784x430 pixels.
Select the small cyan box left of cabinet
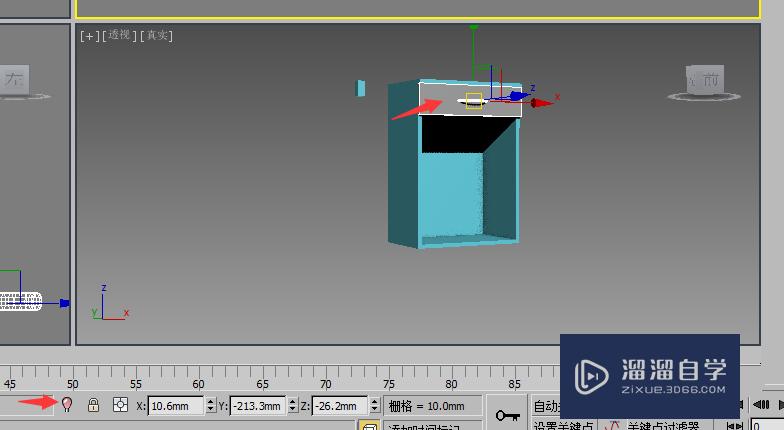pyautogui.click(x=360, y=88)
